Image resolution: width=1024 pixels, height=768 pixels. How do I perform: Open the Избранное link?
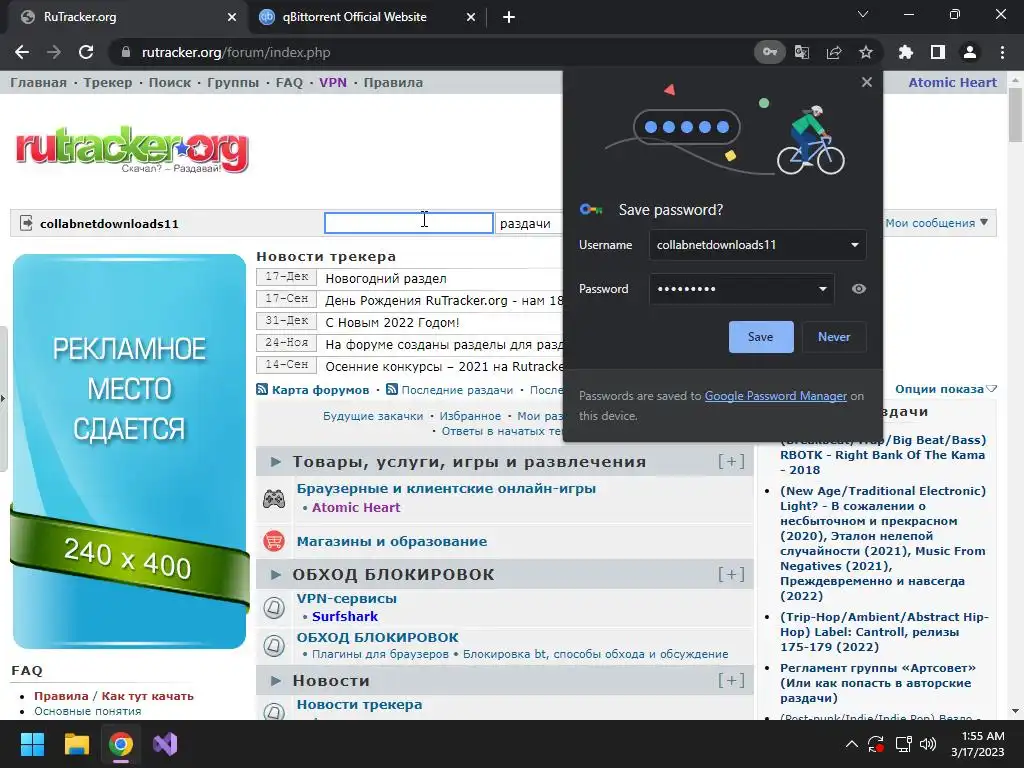point(470,416)
